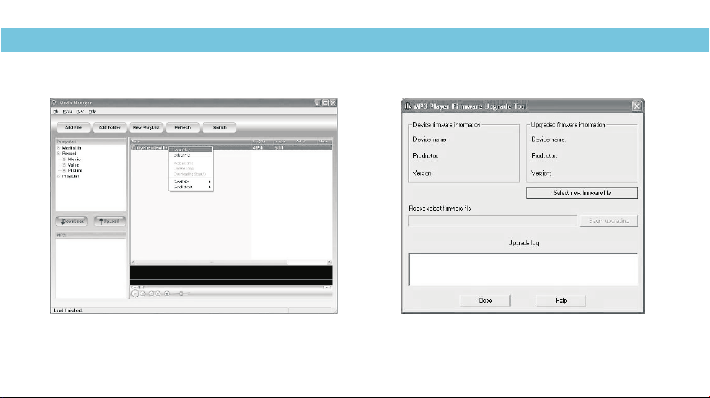Click the Add File button
This screenshot has width=710, height=398.
pos(74,127)
